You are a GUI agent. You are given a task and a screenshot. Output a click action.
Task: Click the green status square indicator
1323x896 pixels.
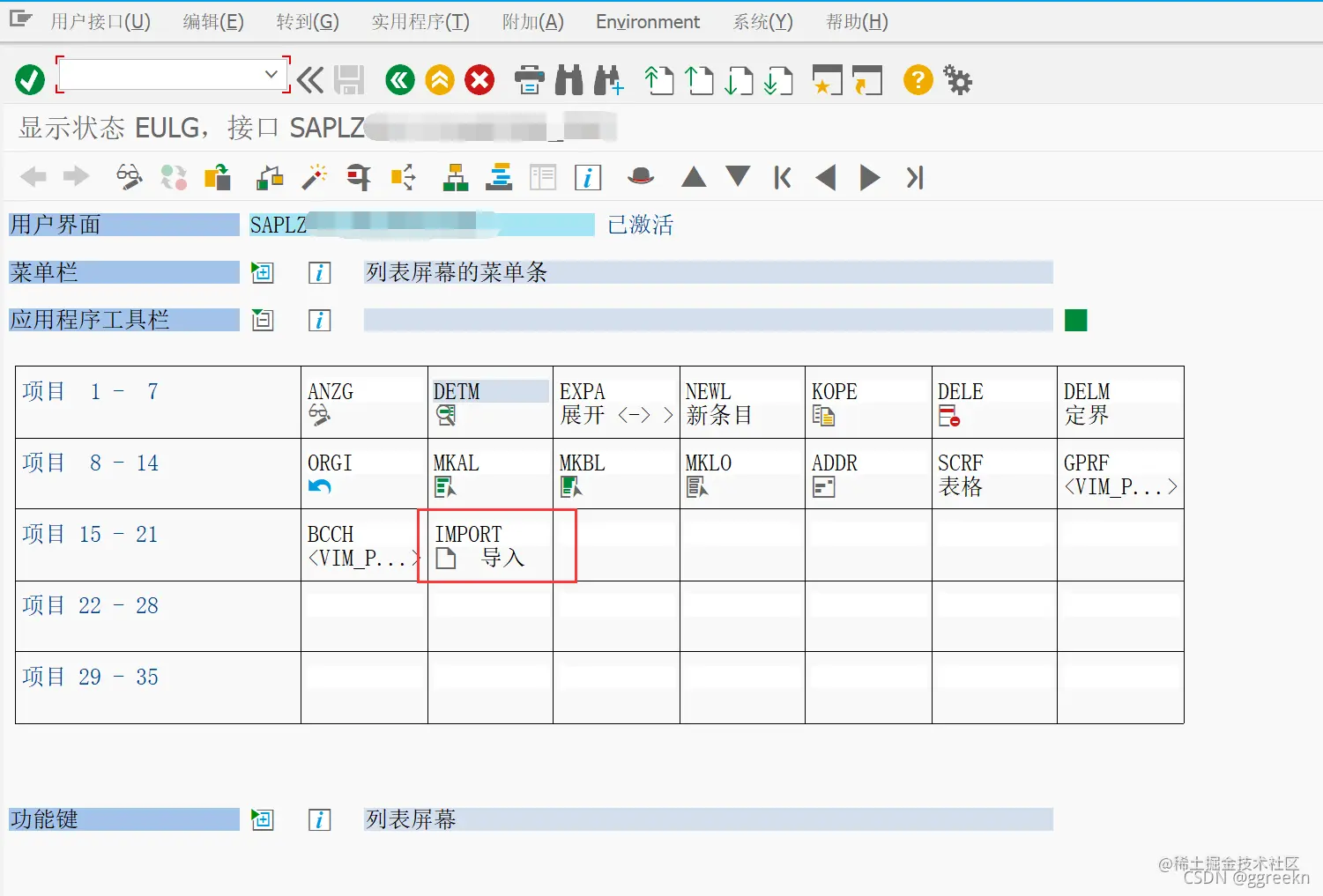(1075, 320)
